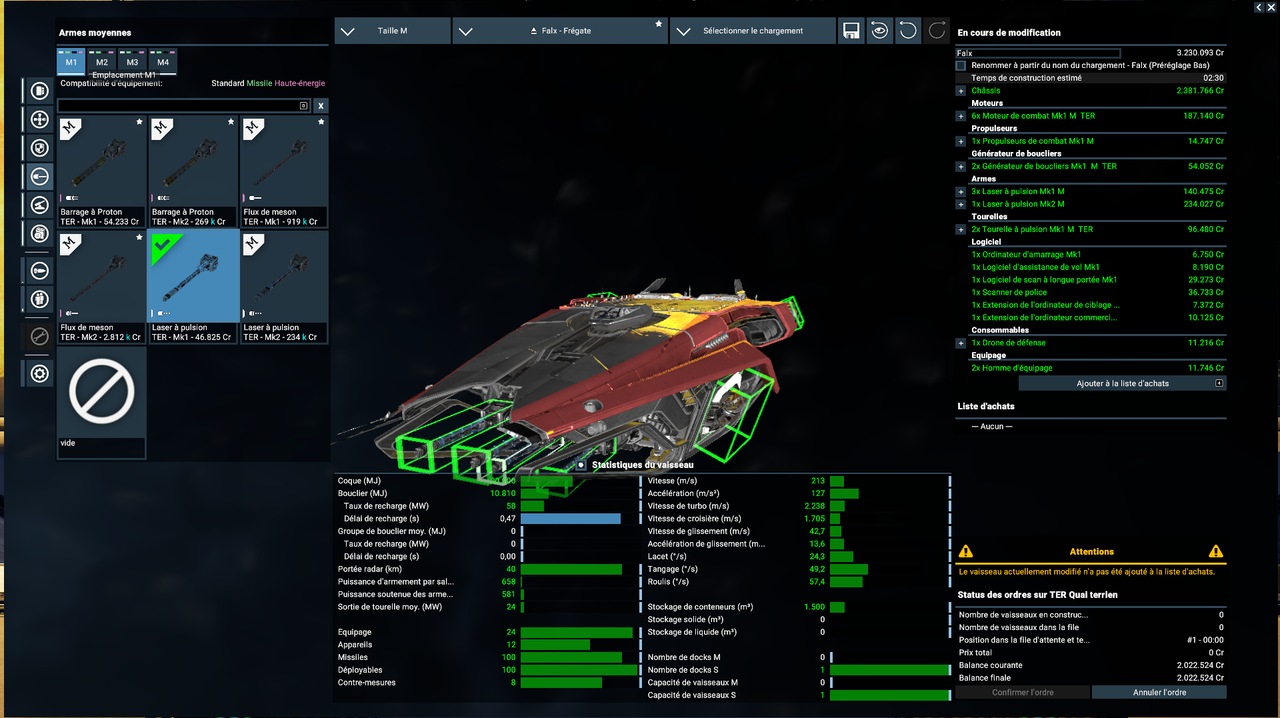Click the 'Missile' compatibility label
This screenshot has height=718, width=1280.
click(259, 83)
